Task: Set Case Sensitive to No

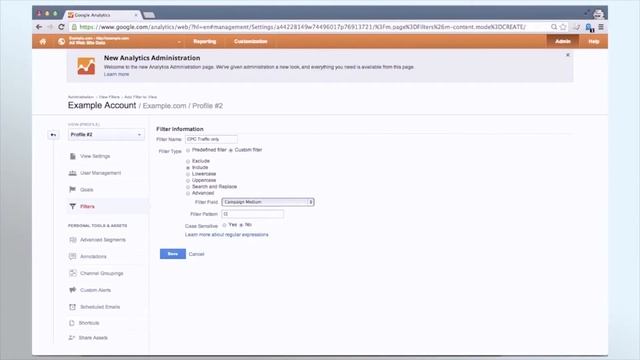Action: [241, 225]
